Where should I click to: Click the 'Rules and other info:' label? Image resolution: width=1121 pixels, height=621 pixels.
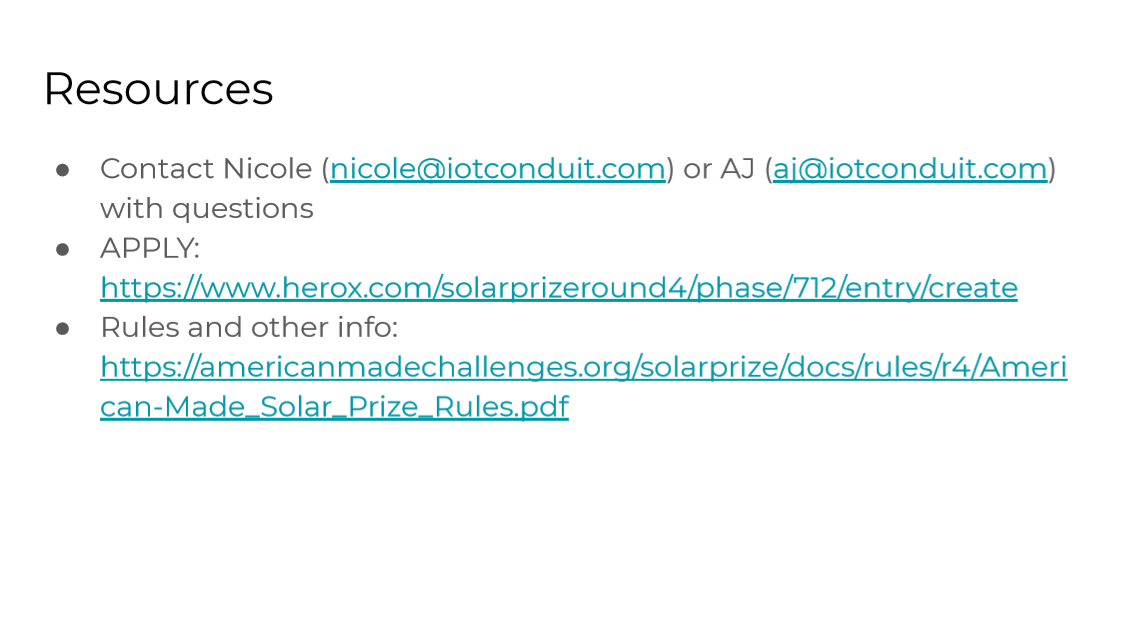249,327
